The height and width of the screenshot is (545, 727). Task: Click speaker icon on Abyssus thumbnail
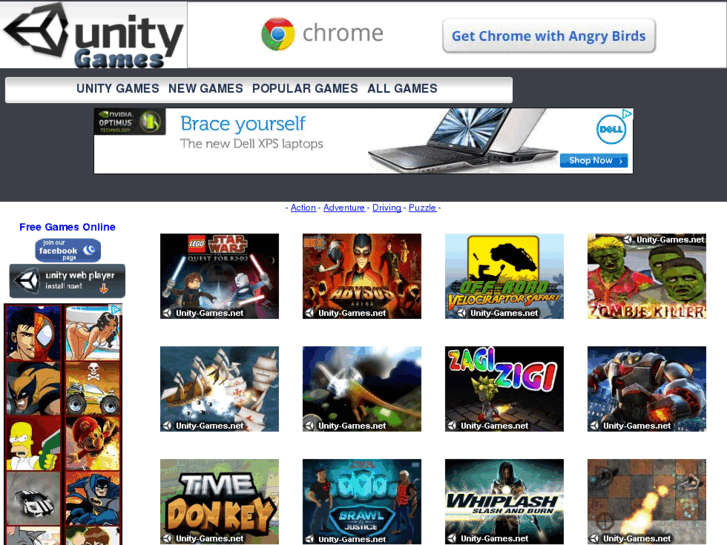click(x=310, y=313)
